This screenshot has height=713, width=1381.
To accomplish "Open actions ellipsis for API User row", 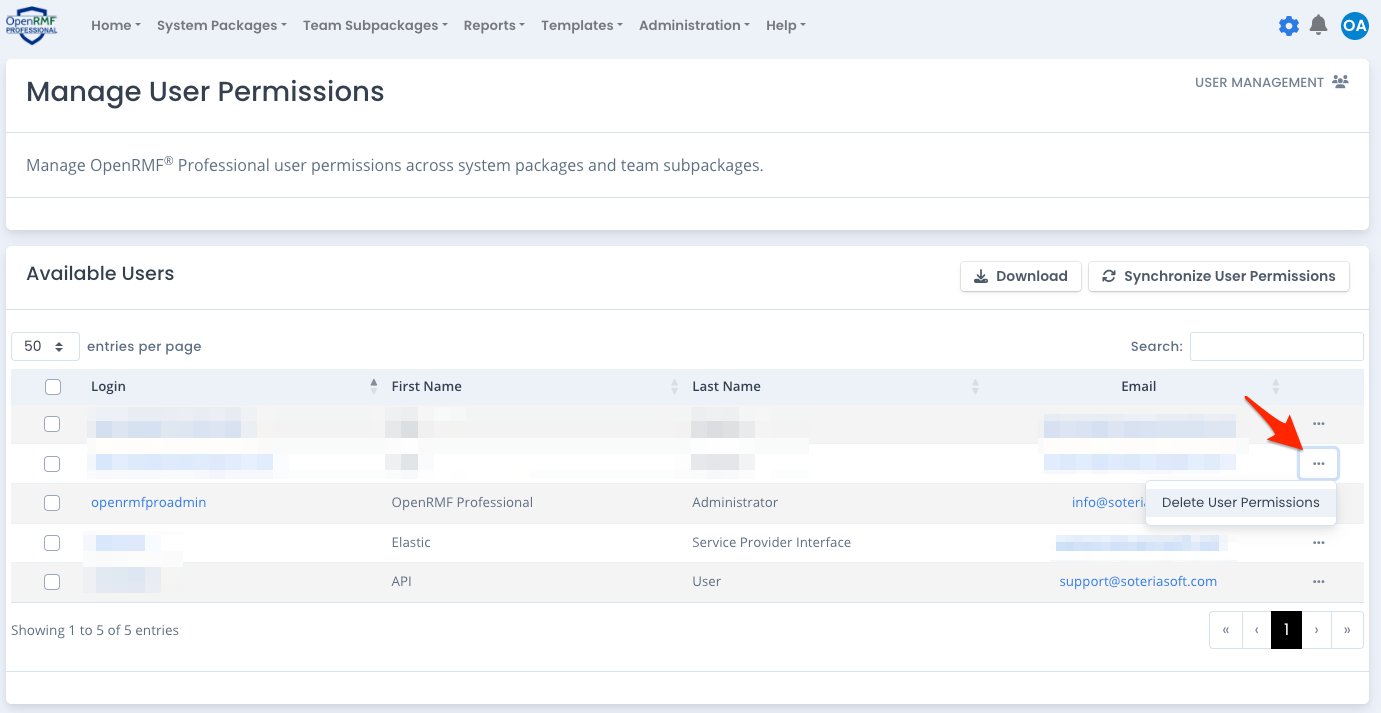I will pyautogui.click(x=1318, y=581).
